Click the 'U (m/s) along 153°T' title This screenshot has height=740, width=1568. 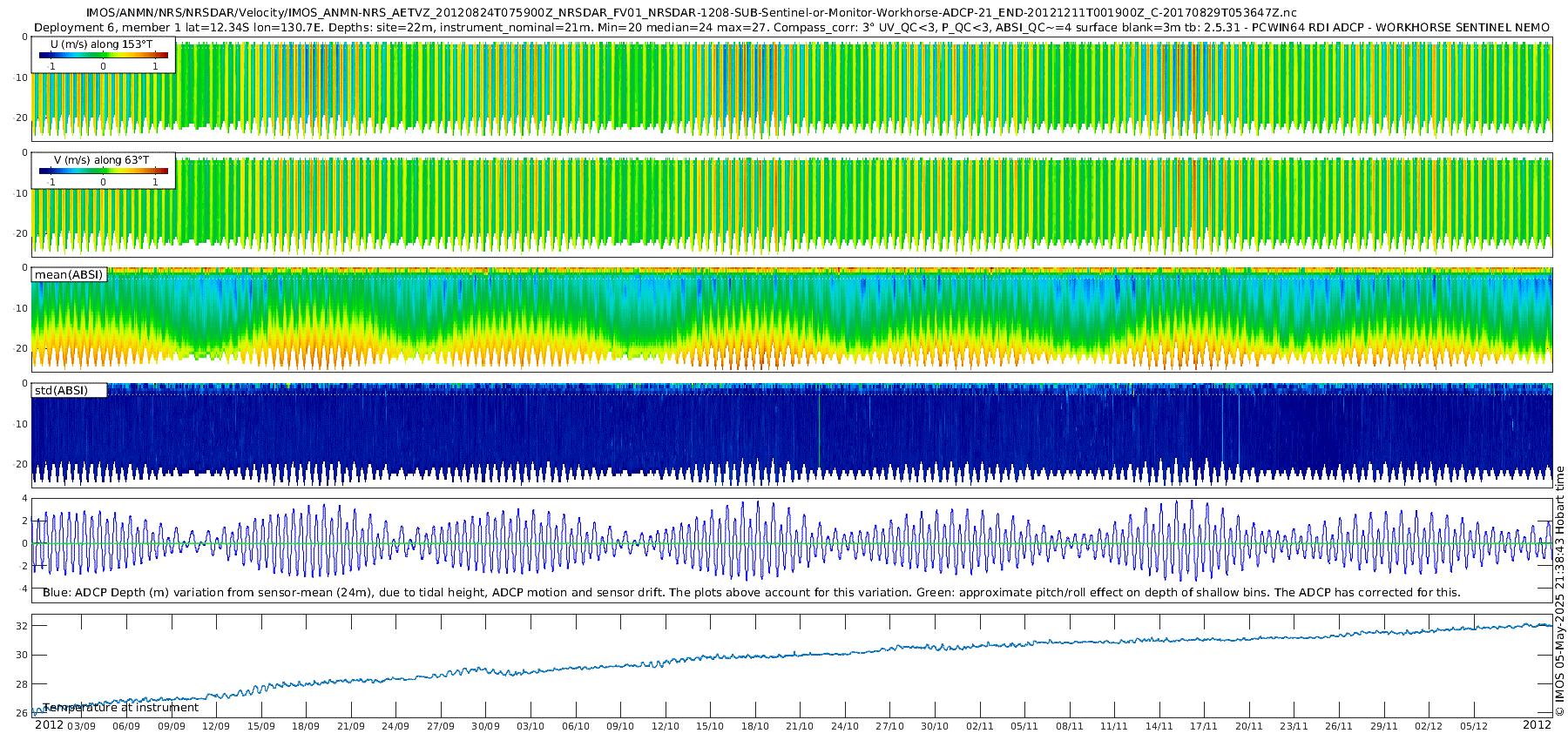tap(101, 44)
